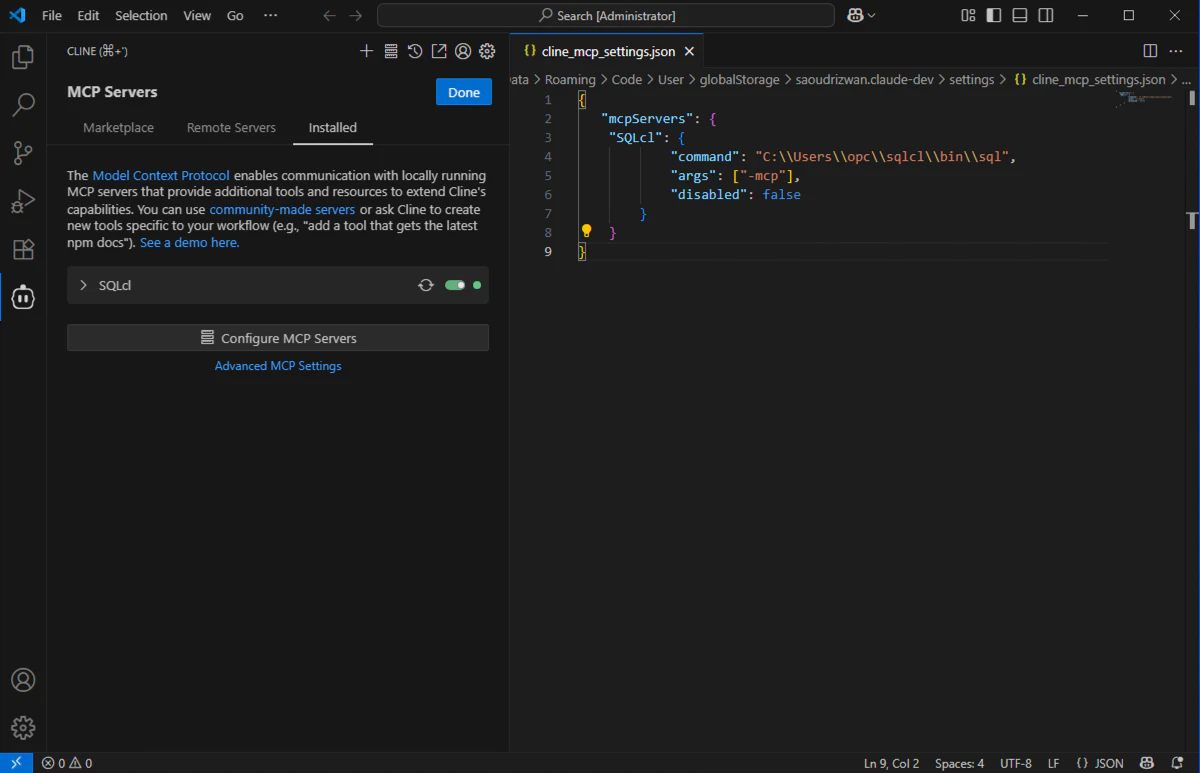Viewport: 1200px width, 773px height.
Task: Switch to the Remote Servers tab
Action: click(x=231, y=128)
